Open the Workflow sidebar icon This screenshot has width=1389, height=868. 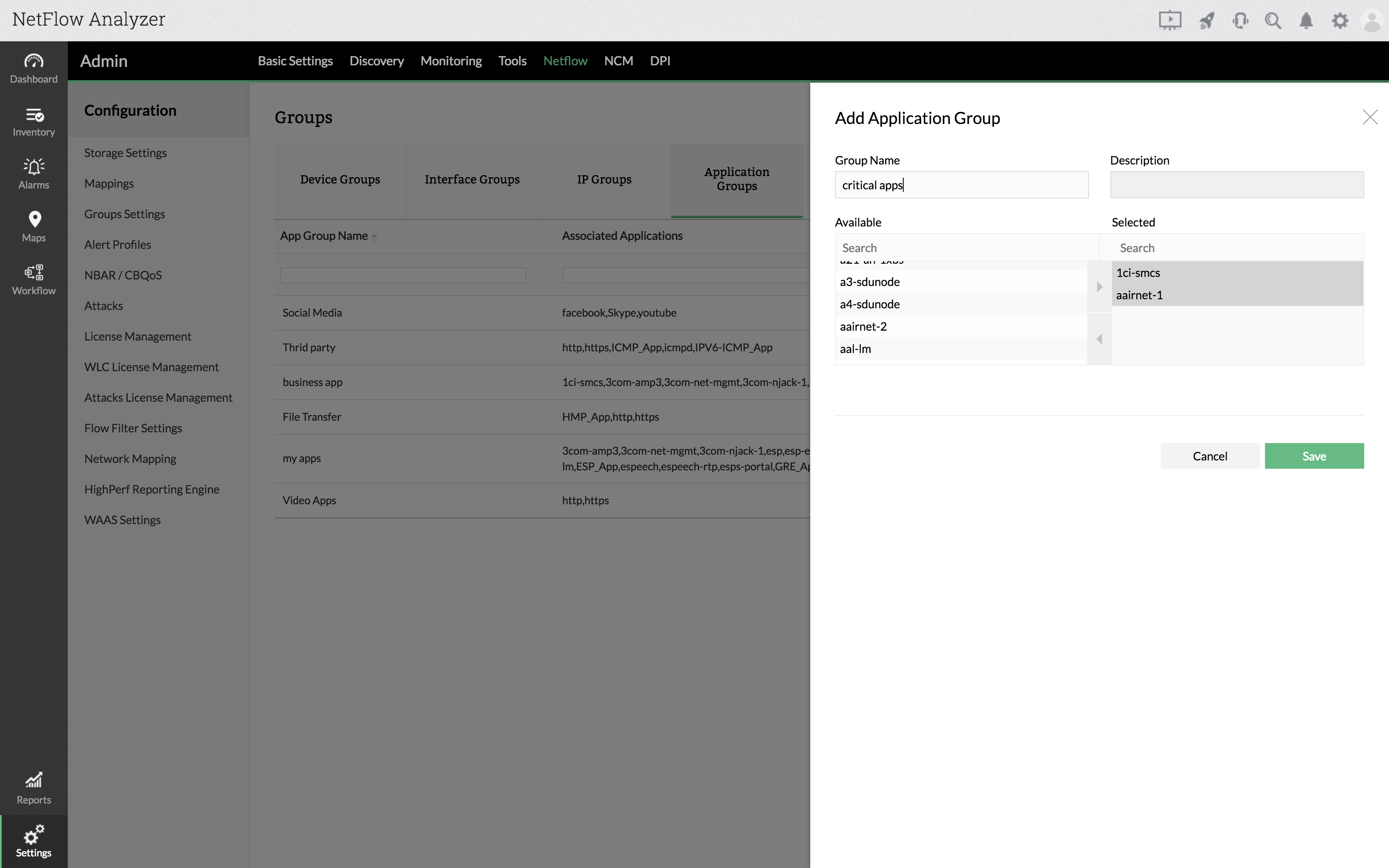click(33, 279)
